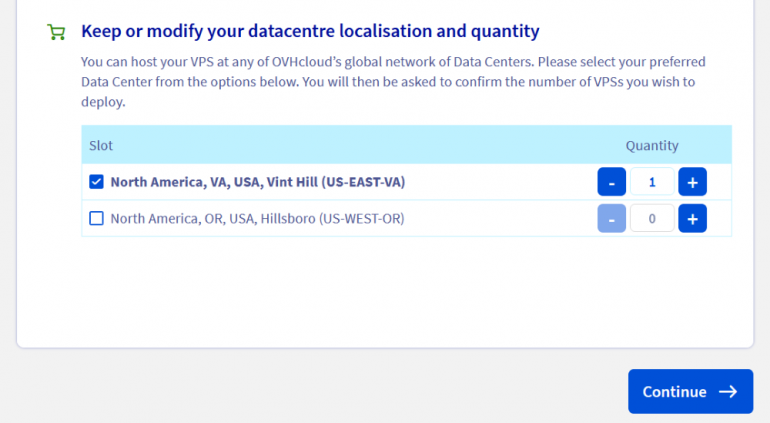Select the North America, VA, Vint Hill label
The image size is (770, 423).
pos(257,182)
